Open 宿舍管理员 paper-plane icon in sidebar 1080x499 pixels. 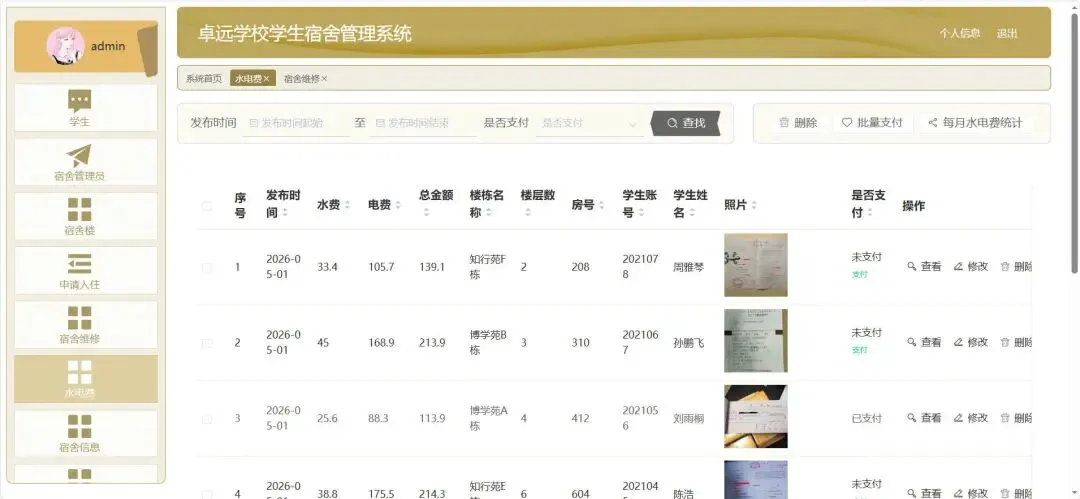tap(79, 156)
